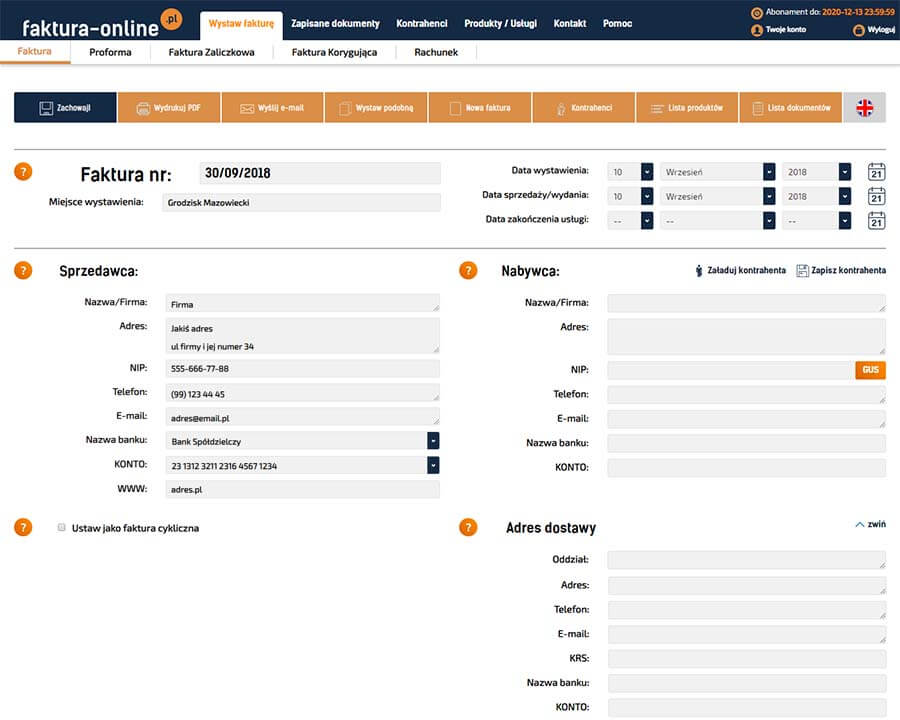Click help icon beside Adres dostawy
The image size is (900, 720).
(x=468, y=527)
